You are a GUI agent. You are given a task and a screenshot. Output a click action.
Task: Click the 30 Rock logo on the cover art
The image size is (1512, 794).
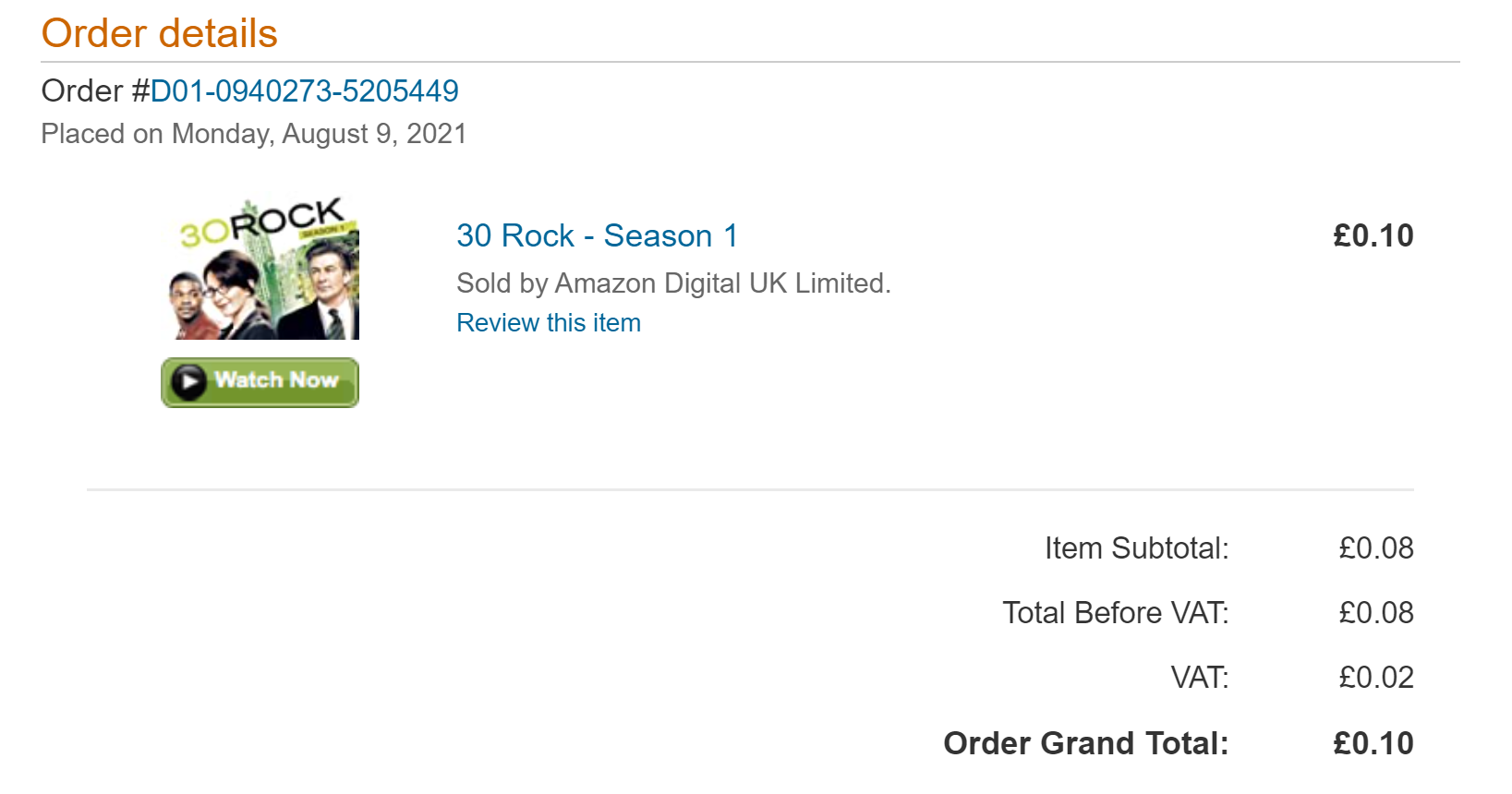262,223
